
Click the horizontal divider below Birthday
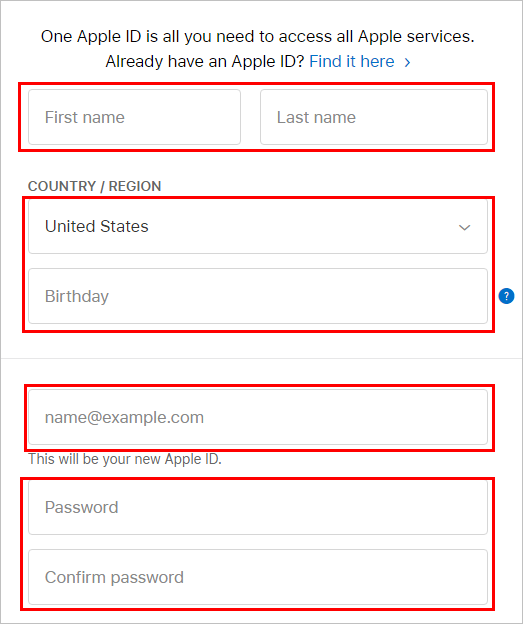[262, 359]
